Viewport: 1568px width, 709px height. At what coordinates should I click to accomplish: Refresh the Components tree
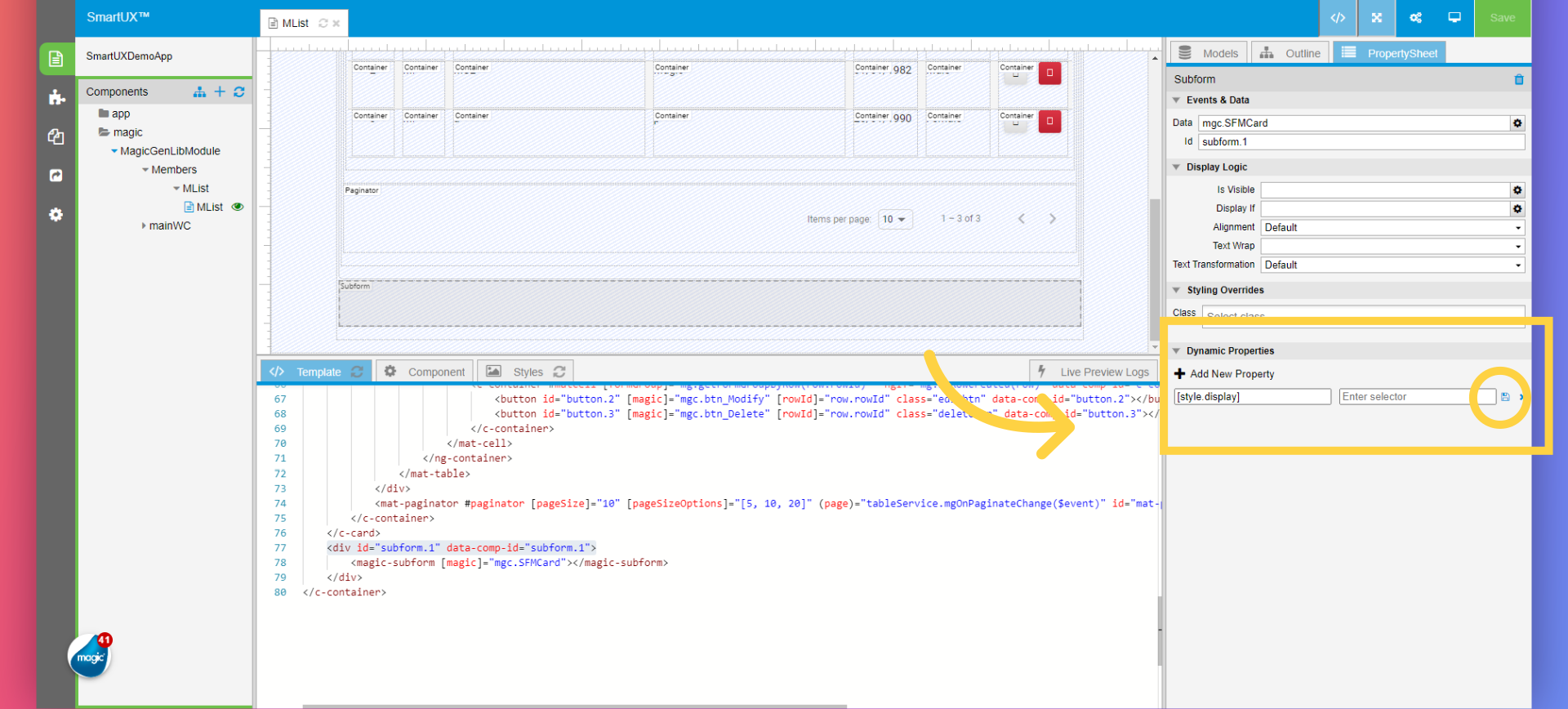pos(239,91)
